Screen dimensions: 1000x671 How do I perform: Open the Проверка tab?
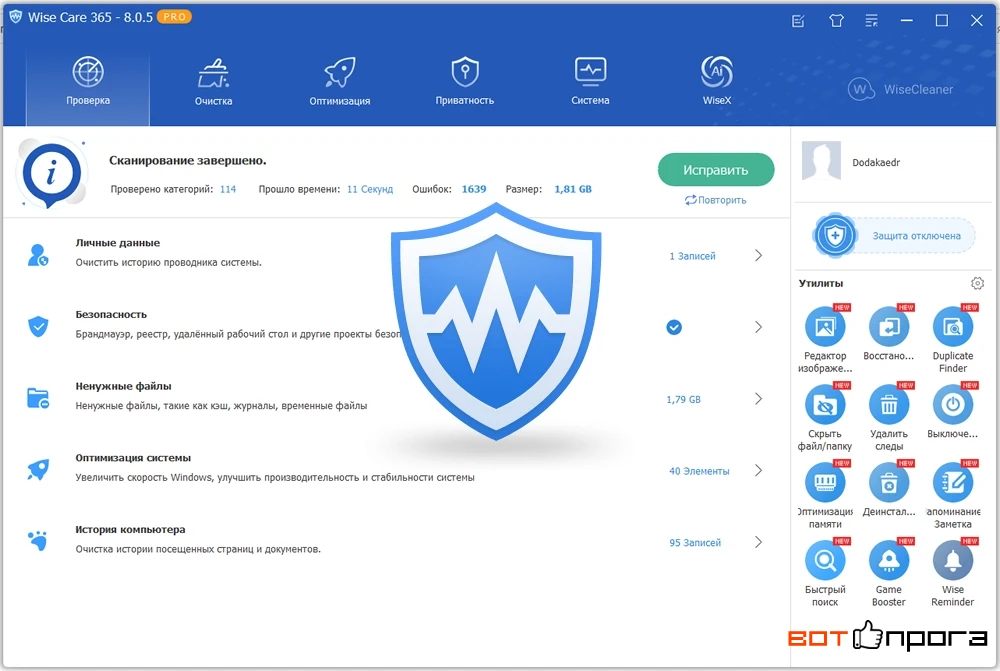click(x=88, y=81)
